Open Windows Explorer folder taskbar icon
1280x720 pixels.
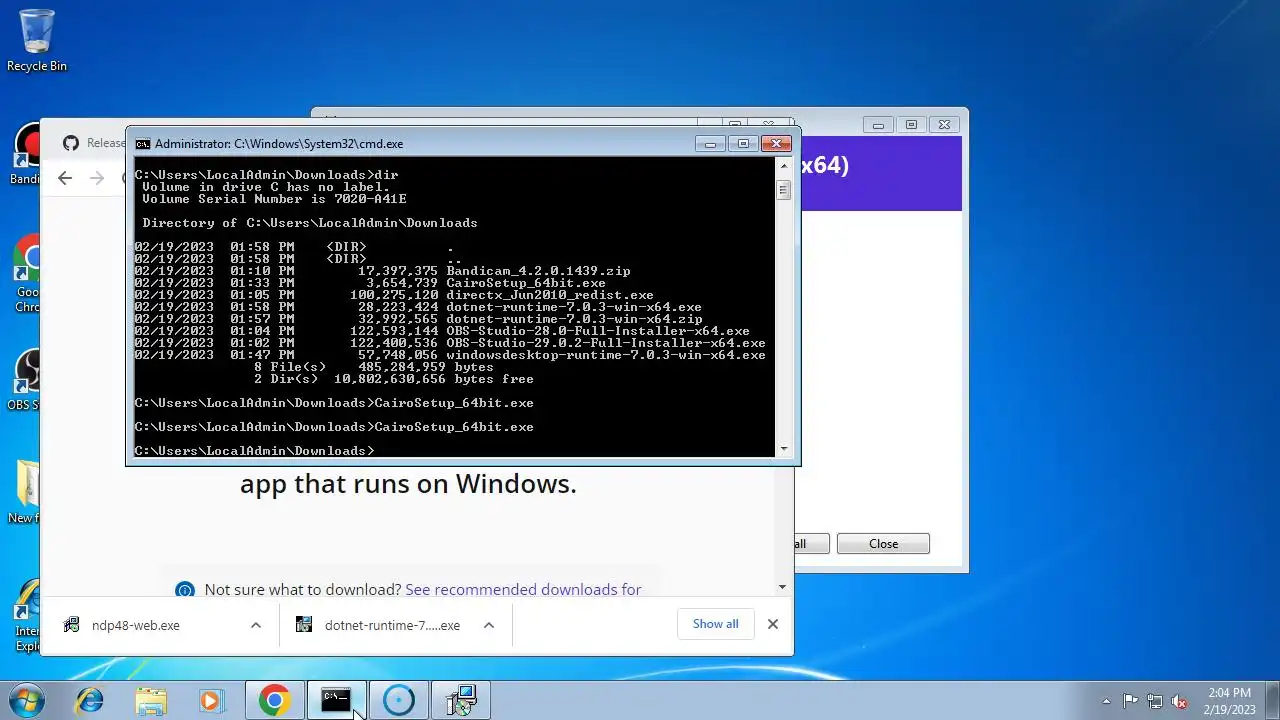click(151, 700)
